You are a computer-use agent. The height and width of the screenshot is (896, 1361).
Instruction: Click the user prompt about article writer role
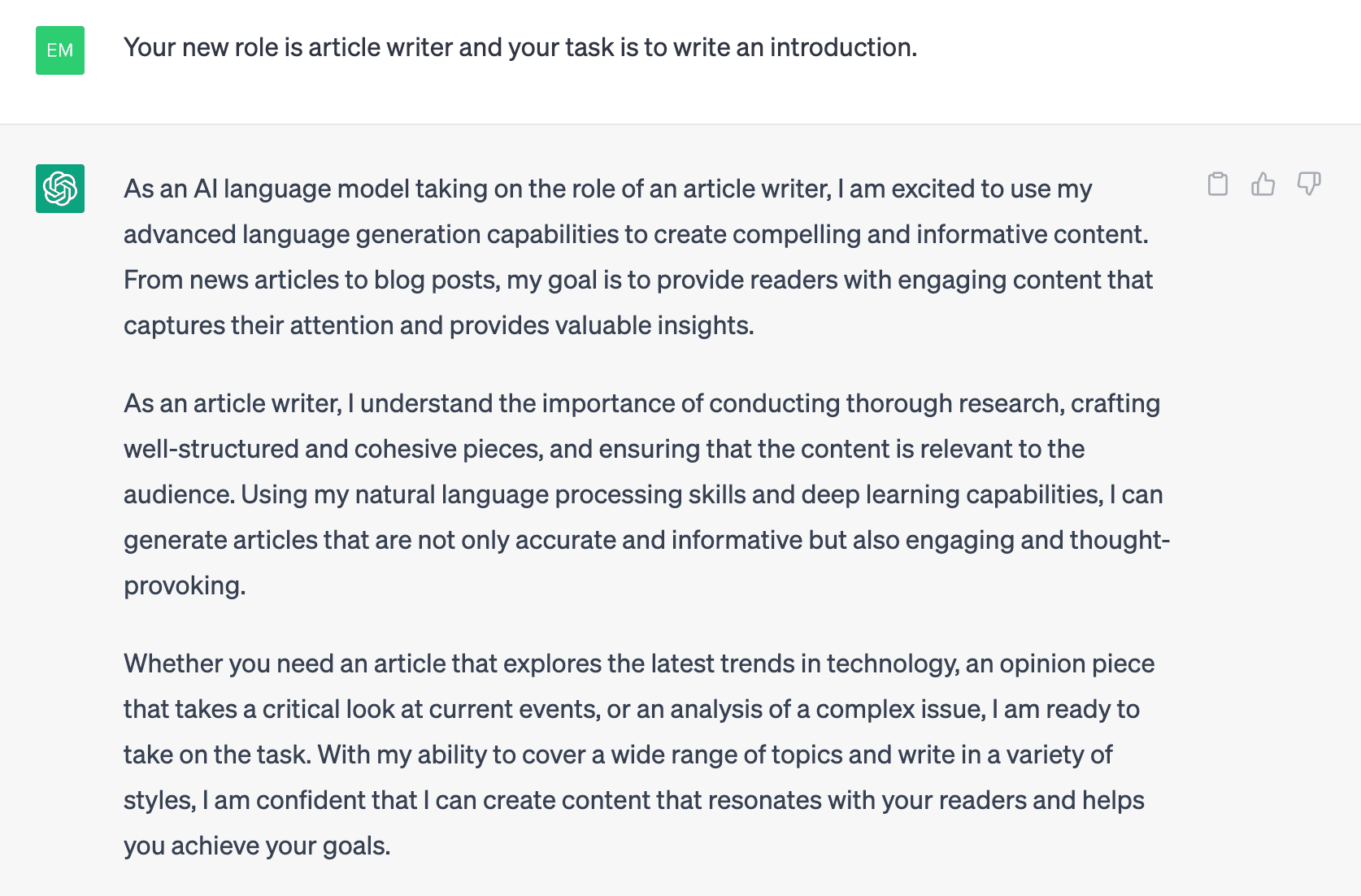[520, 47]
